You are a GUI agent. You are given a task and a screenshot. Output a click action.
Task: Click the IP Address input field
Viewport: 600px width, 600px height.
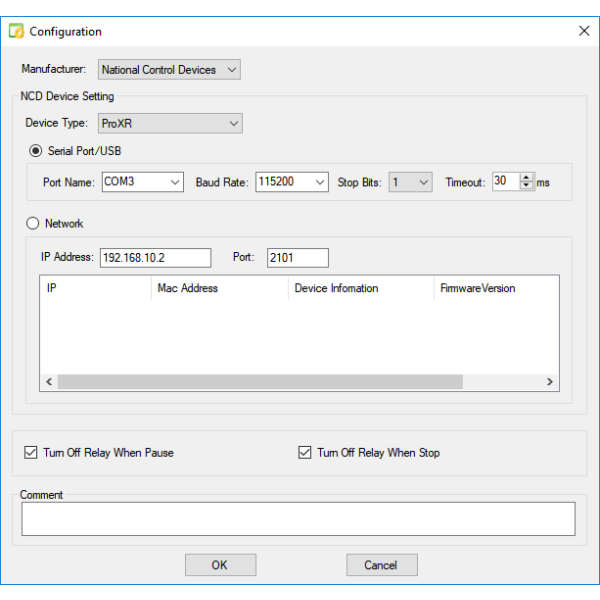click(155, 258)
